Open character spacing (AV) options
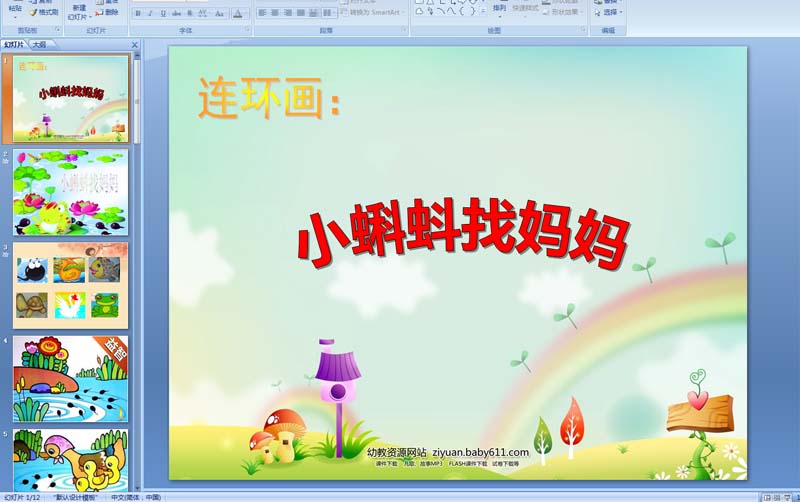The width and height of the screenshot is (800, 502). pyautogui.click(x=203, y=13)
